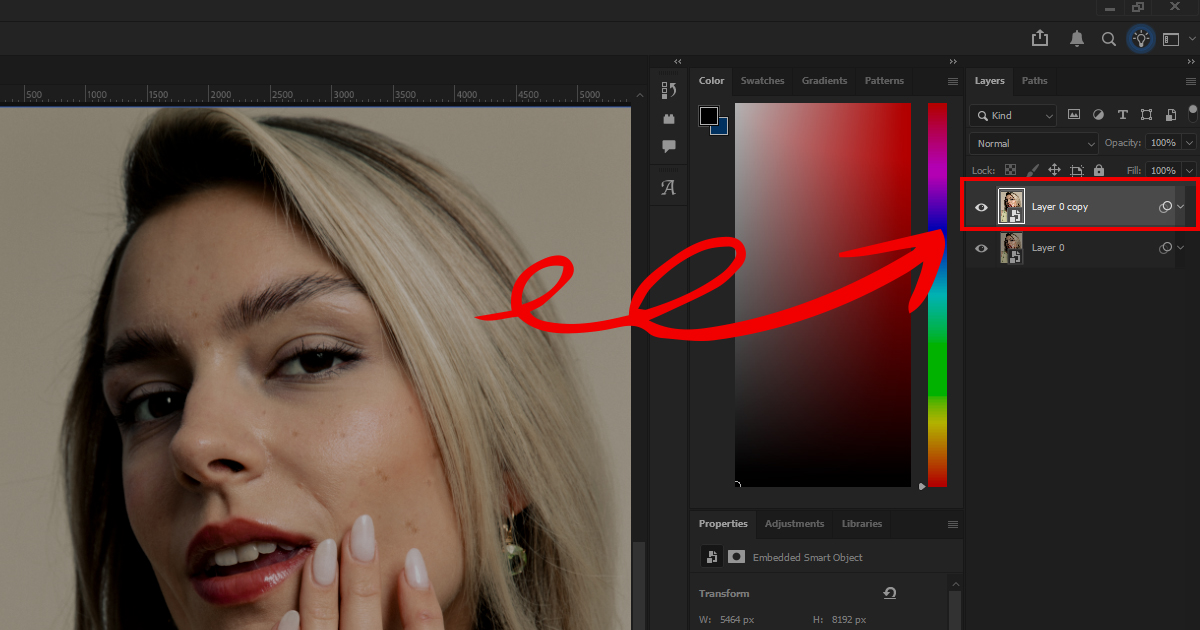
Task: Click the blue background color swatch
Action: (721, 127)
